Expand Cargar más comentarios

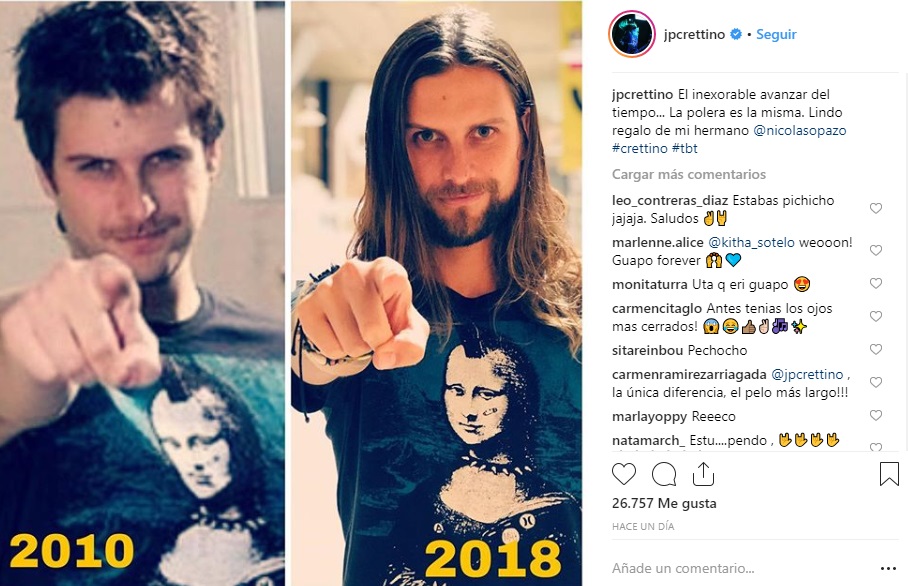[689, 174]
